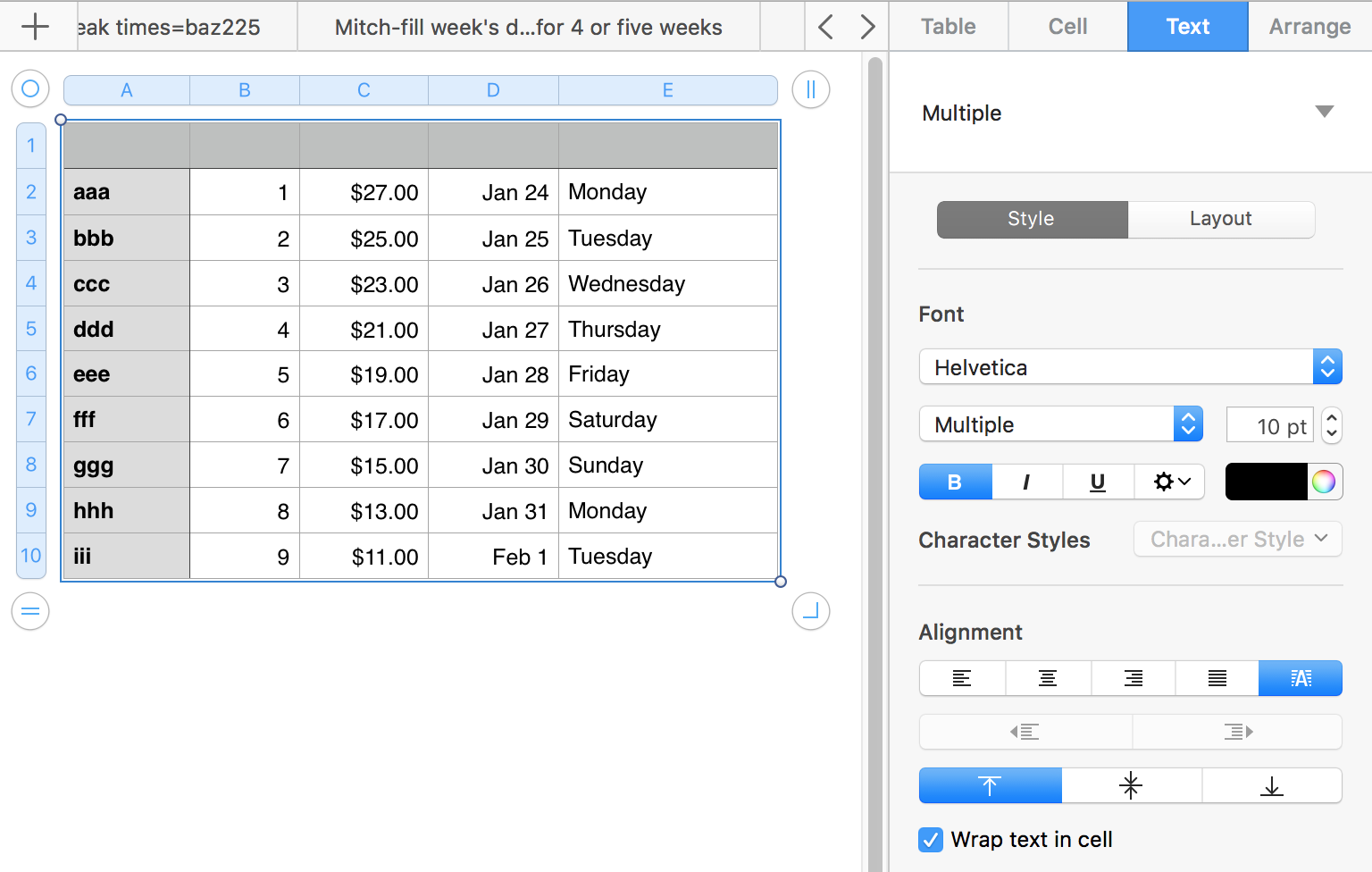Image resolution: width=1372 pixels, height=872 pixels.
Task: Apply italic formatting
Action: coord(1026,482)
